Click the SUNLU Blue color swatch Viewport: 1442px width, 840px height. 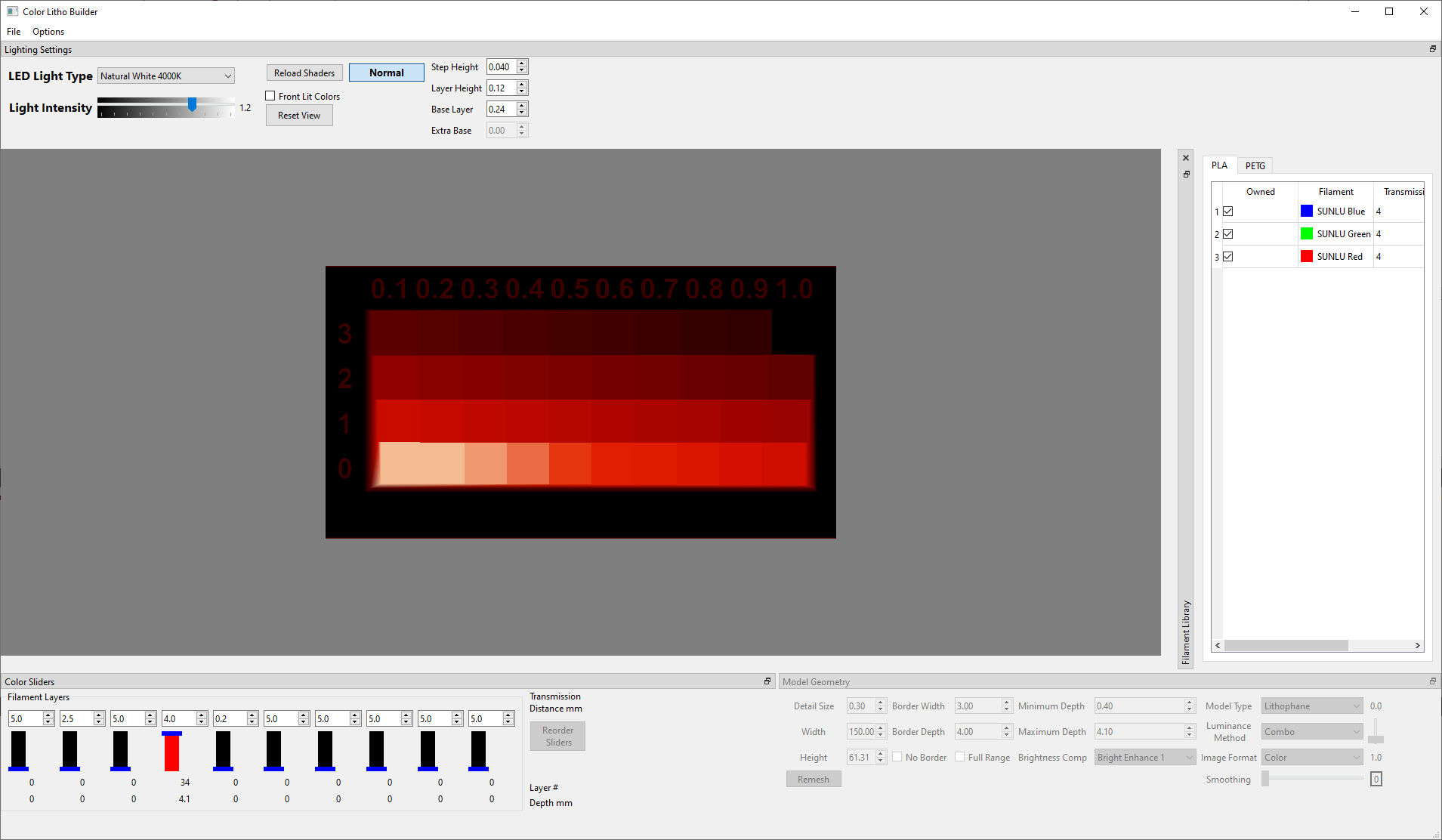tap(1306, 212)
